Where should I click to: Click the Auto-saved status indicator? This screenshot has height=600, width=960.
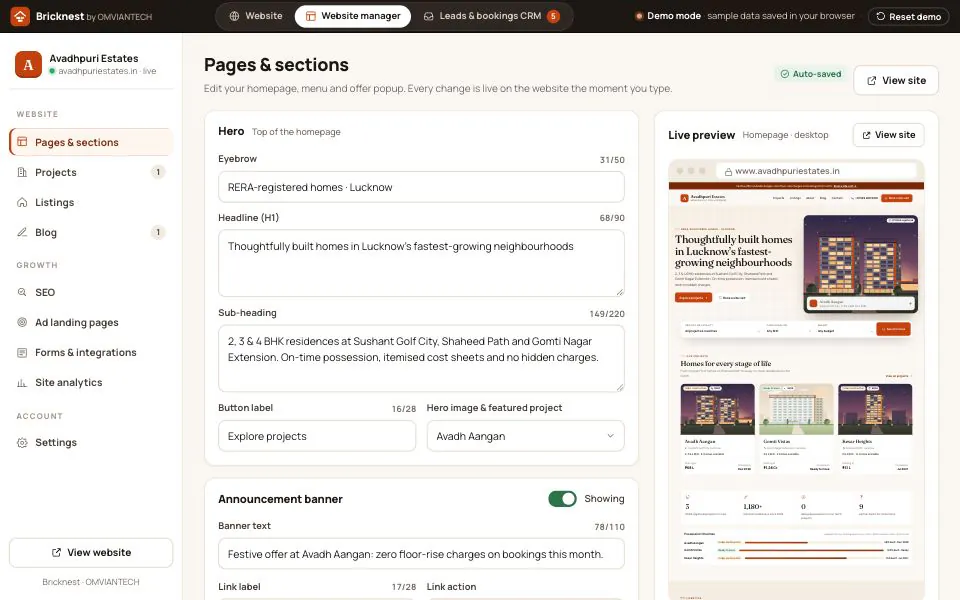click(x=811, y=74)
